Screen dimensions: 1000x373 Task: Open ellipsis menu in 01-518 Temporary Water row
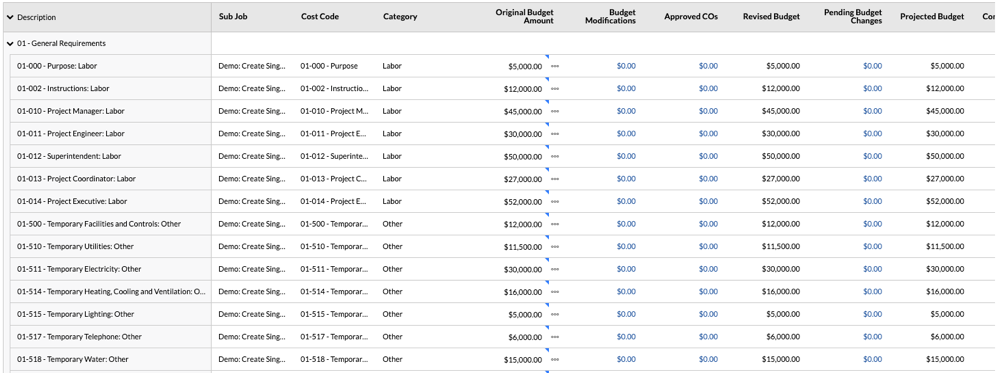click(555, 360)
